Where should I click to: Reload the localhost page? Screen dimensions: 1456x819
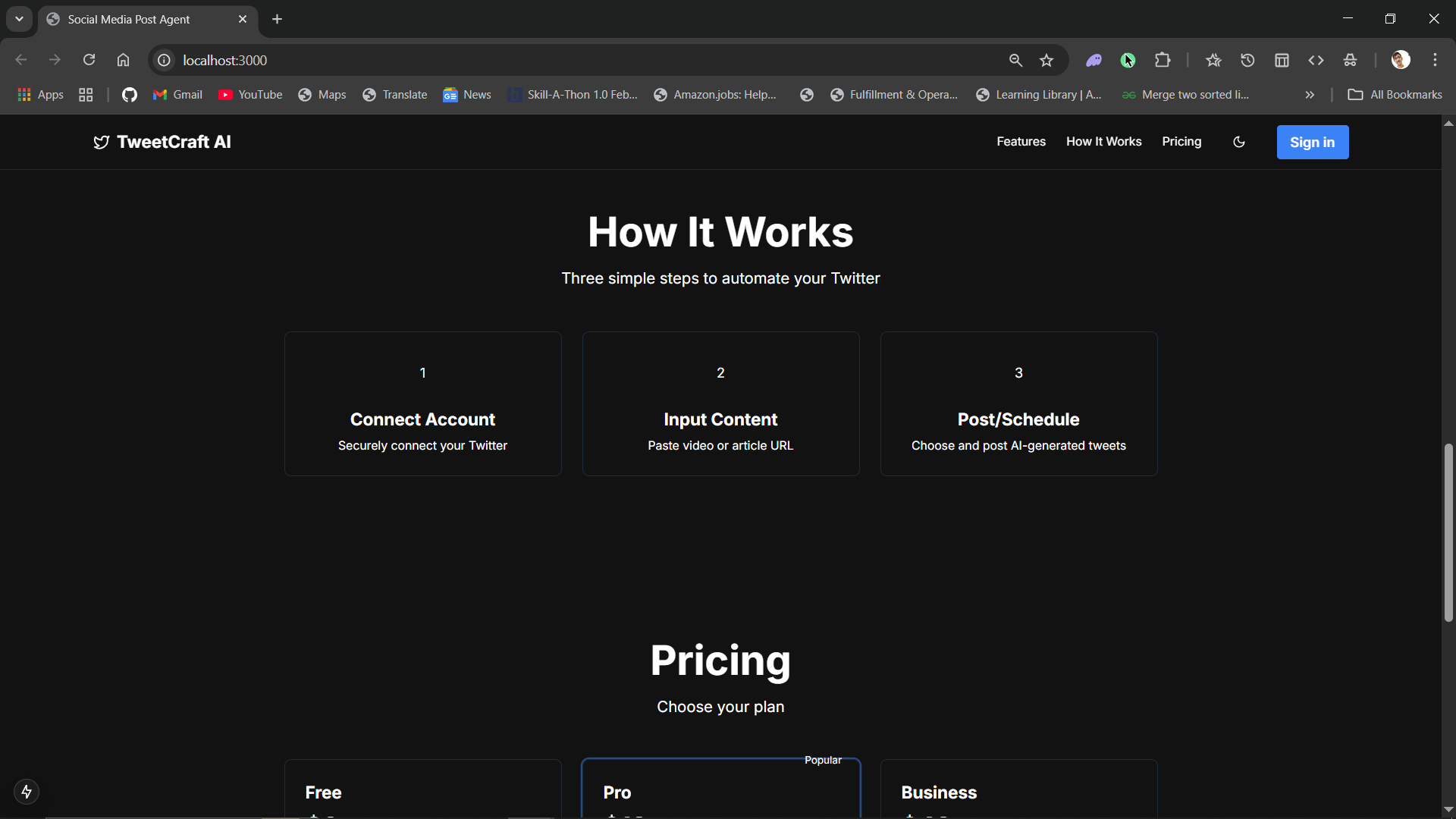coord(89,60)
